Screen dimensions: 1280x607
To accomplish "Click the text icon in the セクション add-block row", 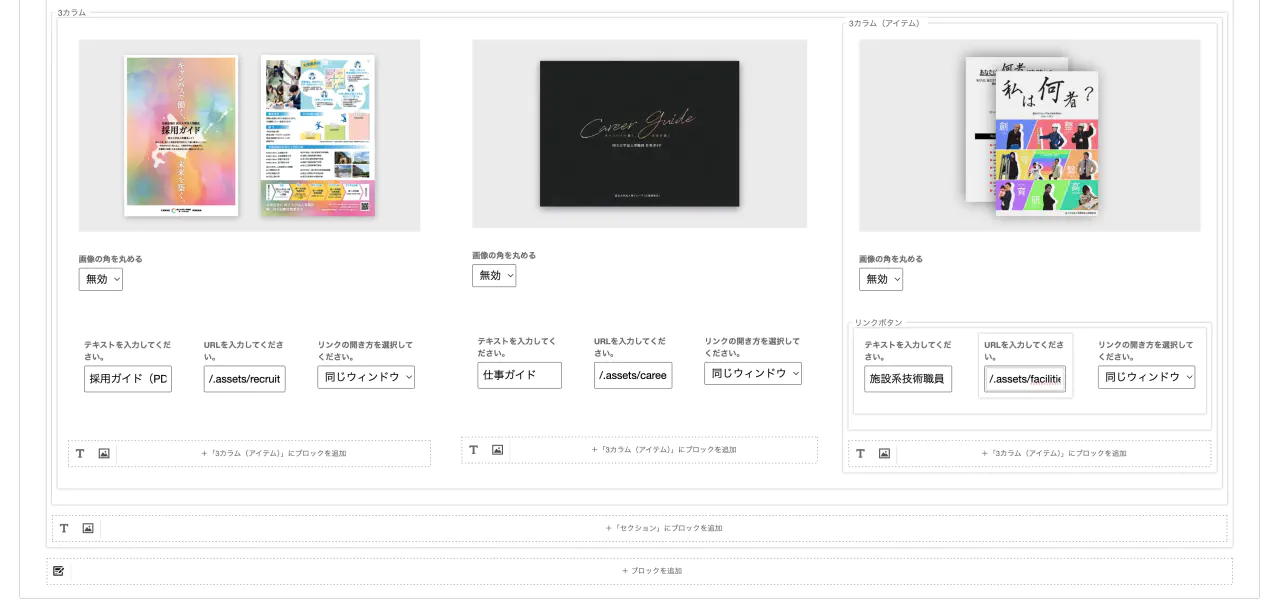I will click(x=64, y=528).
